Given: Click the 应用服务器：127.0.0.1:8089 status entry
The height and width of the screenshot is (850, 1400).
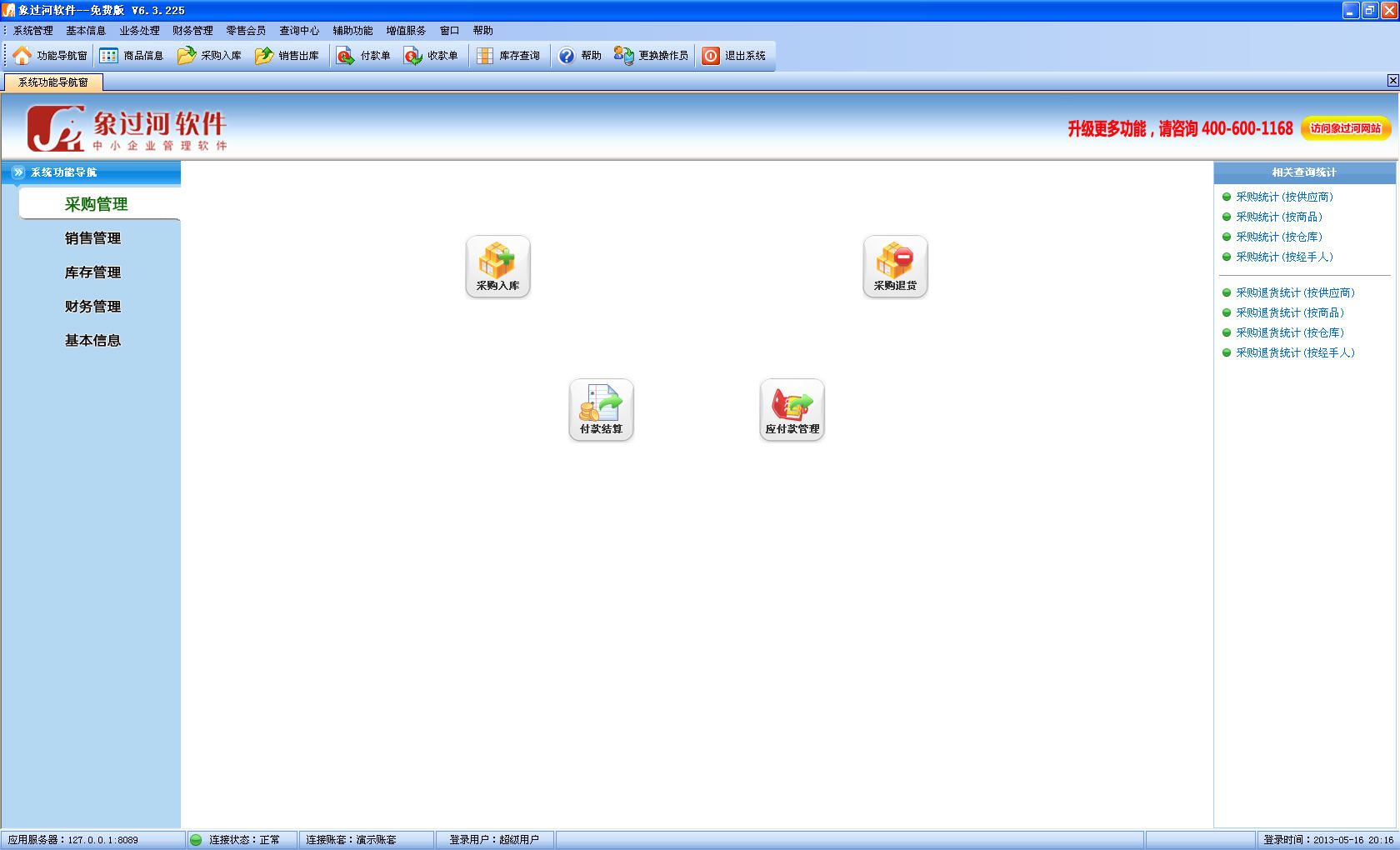Looking at the screenshot, I should click(x=92, y=840).
